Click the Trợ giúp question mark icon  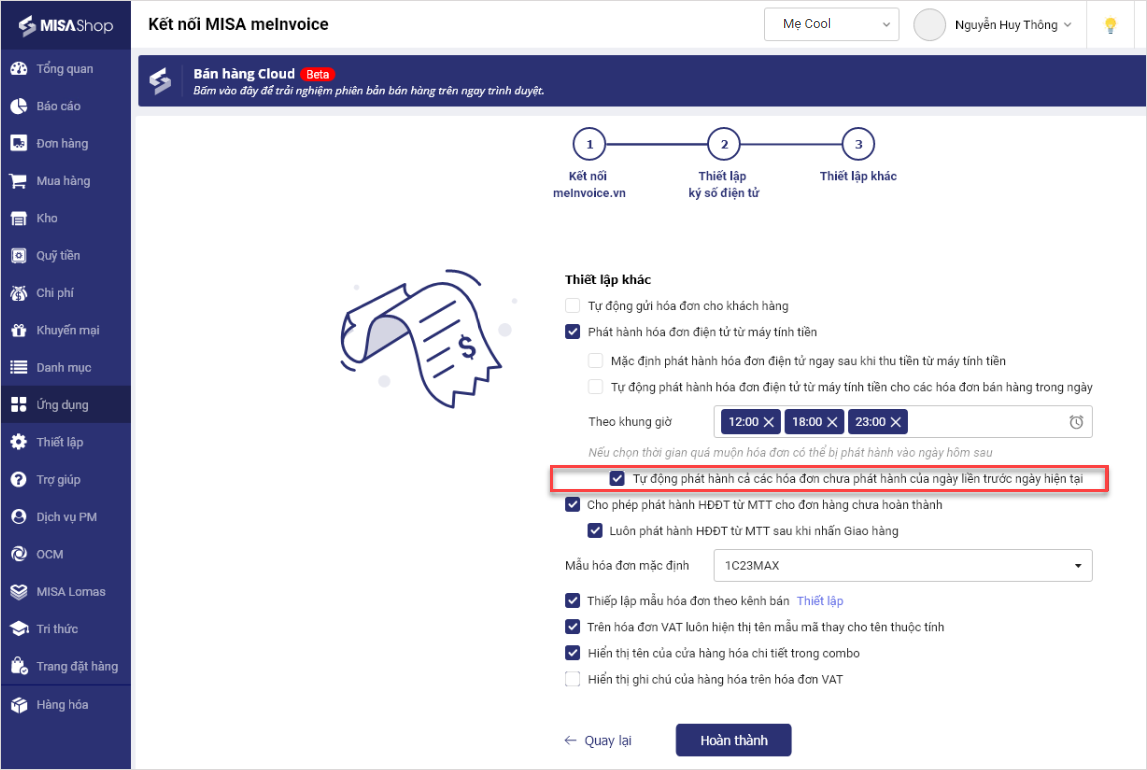(x=18, y=479)
